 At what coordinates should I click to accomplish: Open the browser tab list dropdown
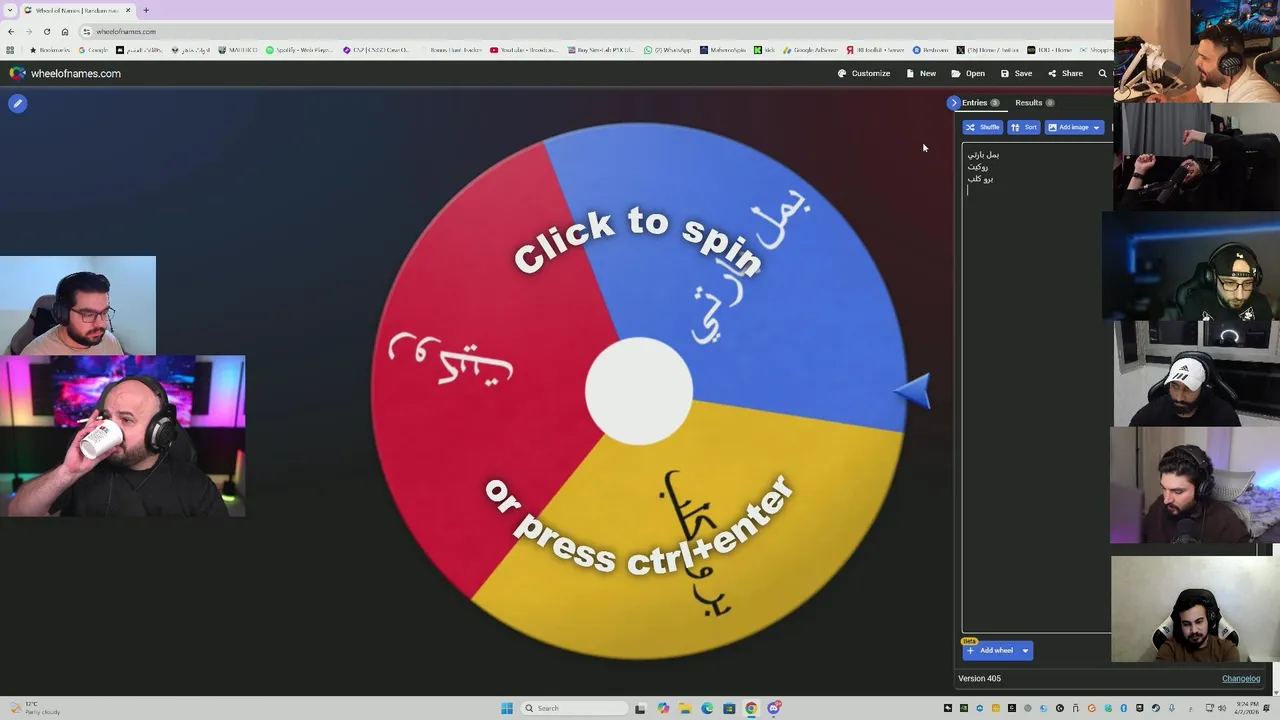pos(10,10)
